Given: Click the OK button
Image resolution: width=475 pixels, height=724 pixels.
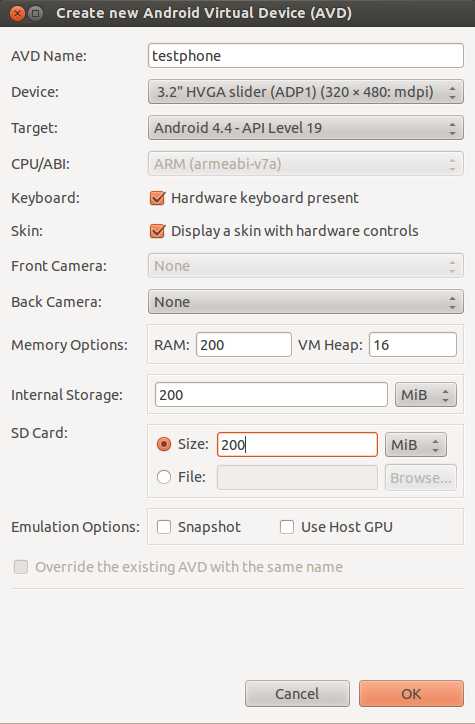Looking at the screenshot, I should click(x=411, y=694).
